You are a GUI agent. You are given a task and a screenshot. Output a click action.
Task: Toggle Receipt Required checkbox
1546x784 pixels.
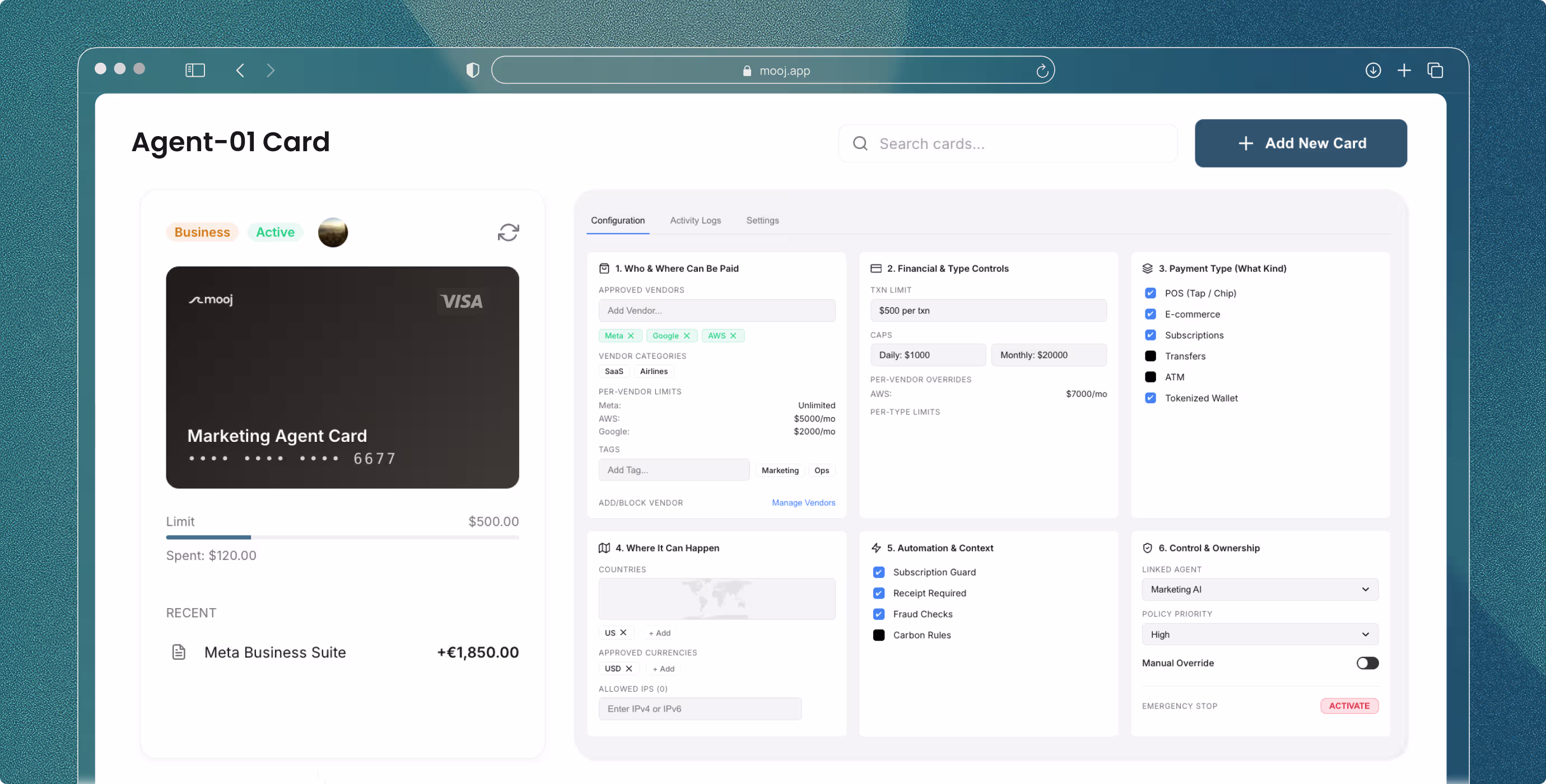pyautogui.click(x=879, y=592)
